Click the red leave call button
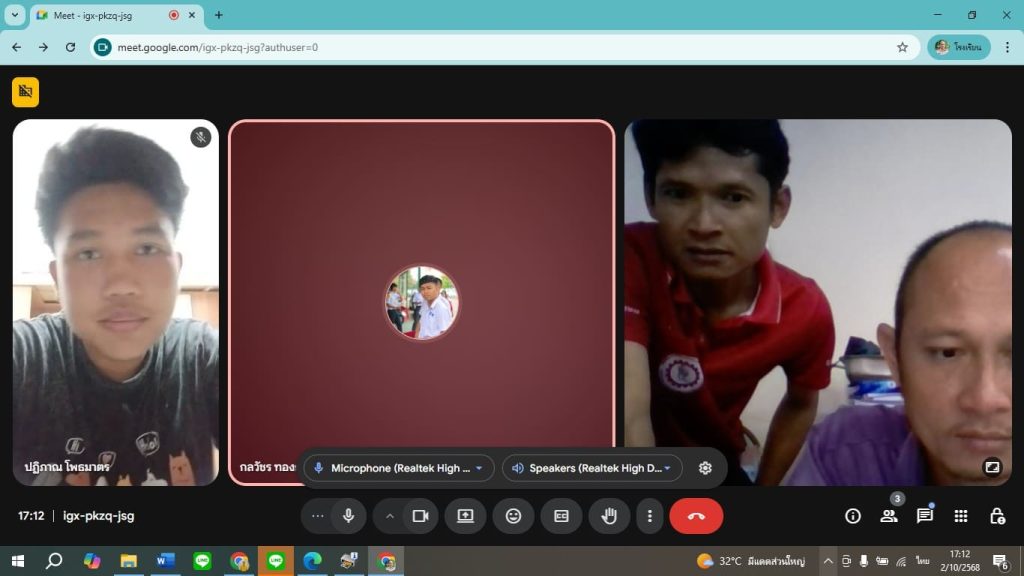 pyautogui.click(x=696, y=516)
